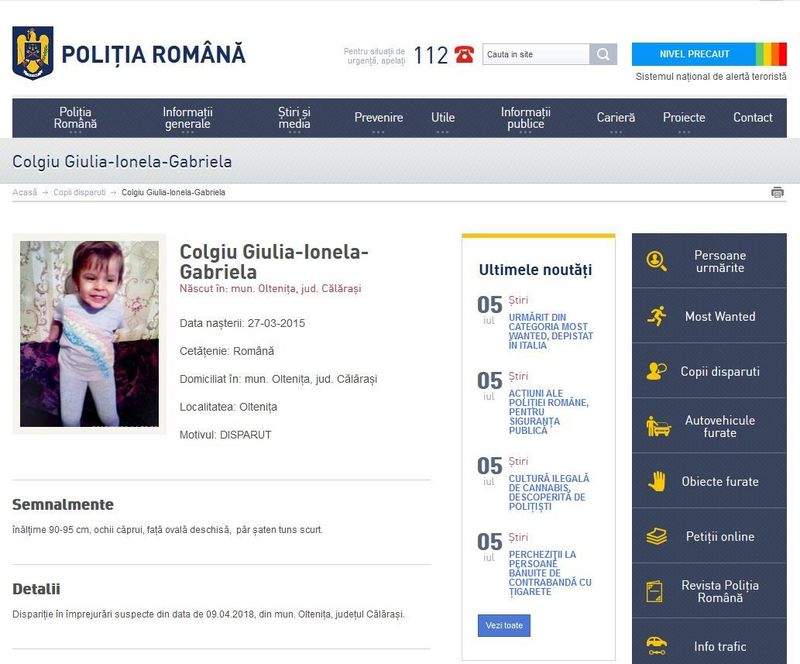This screenshot has width=800, height=664.
Task: Click the Obiecte furate hand icon
Action: click(x=656, y=481)
